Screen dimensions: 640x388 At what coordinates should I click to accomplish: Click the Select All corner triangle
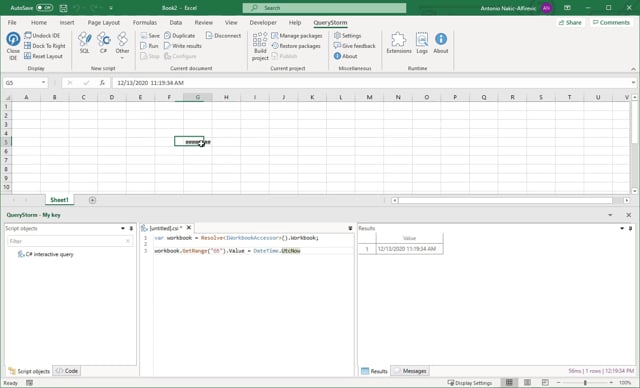[x=7, y=97]
